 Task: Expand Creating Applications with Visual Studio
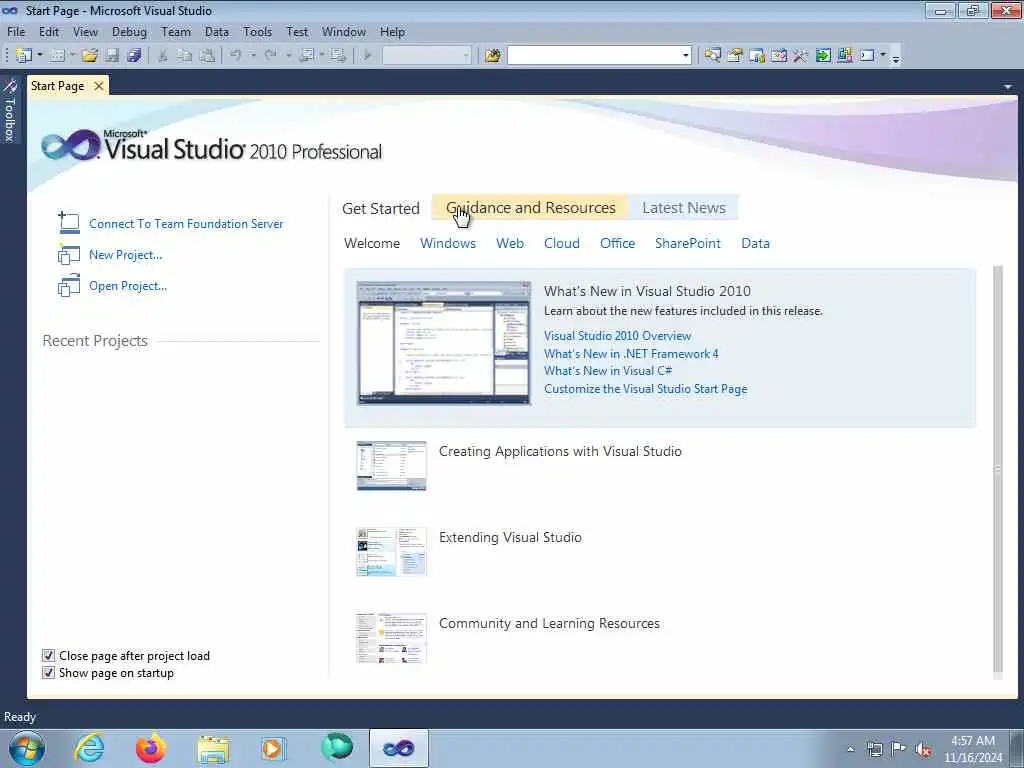560,451
